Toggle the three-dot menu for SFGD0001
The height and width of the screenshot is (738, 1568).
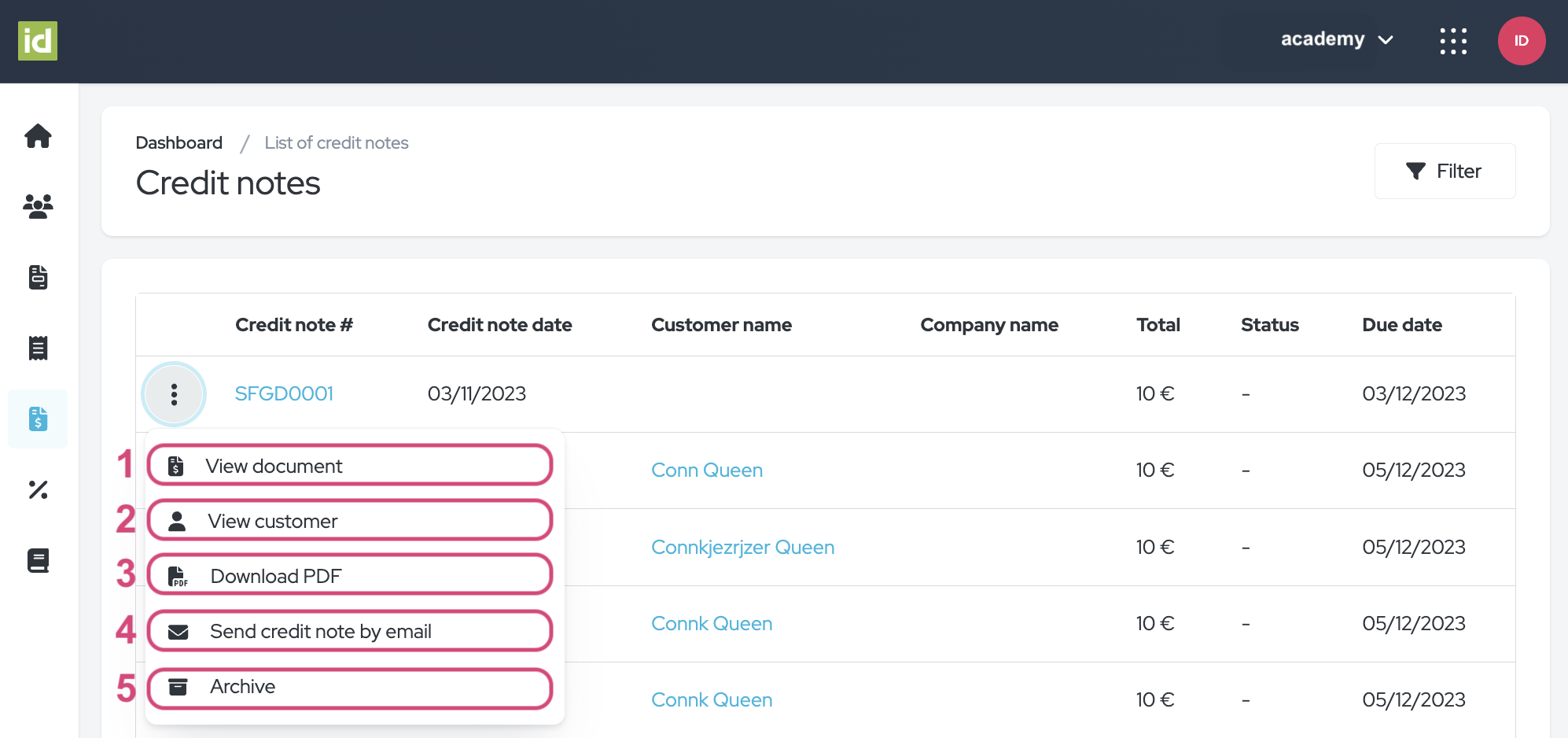(174, 394)
